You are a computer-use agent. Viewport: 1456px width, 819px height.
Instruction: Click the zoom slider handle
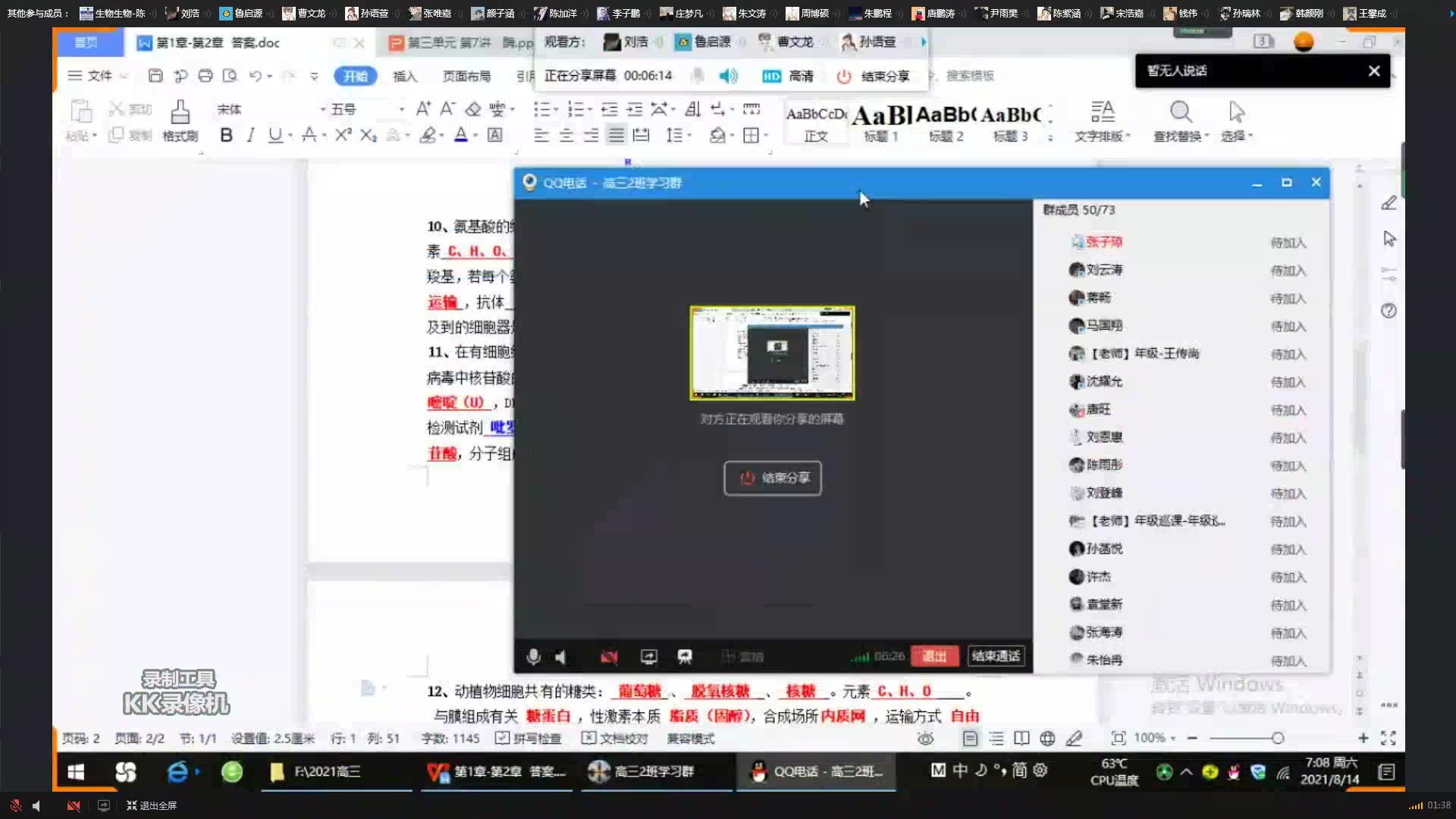pos(1278,738)
